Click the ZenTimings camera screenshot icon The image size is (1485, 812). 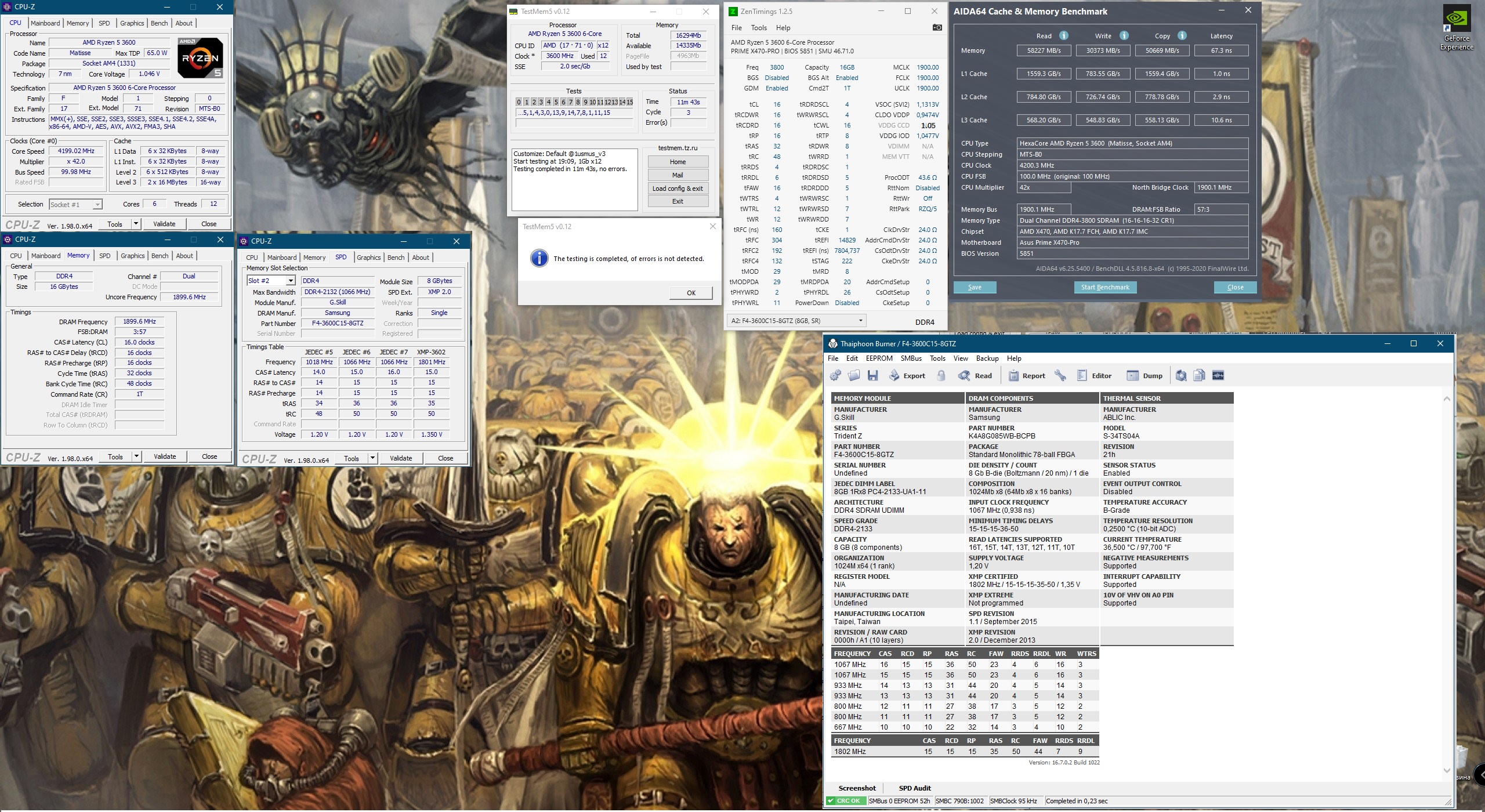pyautogui.click(x=937, y=27)
